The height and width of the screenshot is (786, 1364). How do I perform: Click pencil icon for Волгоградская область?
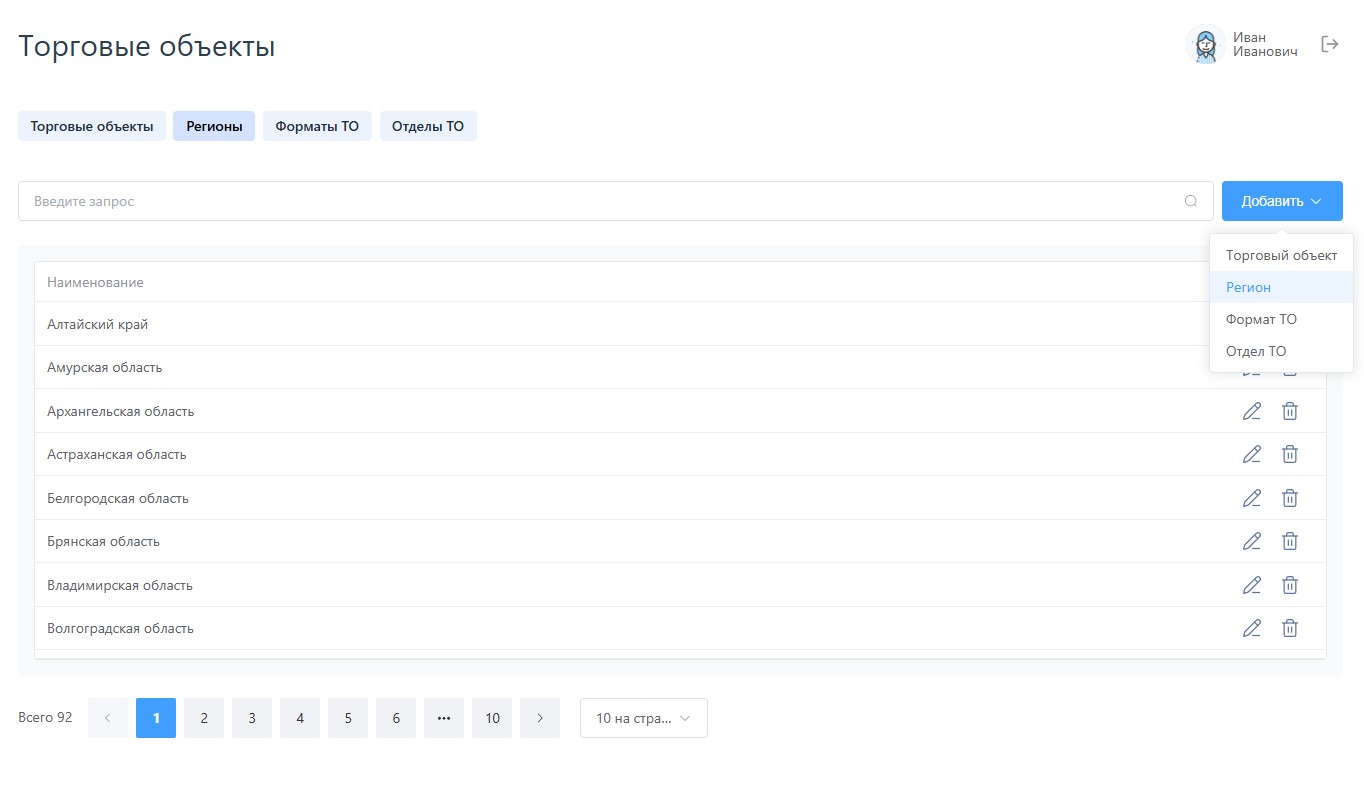click(x=1251, y=628)
